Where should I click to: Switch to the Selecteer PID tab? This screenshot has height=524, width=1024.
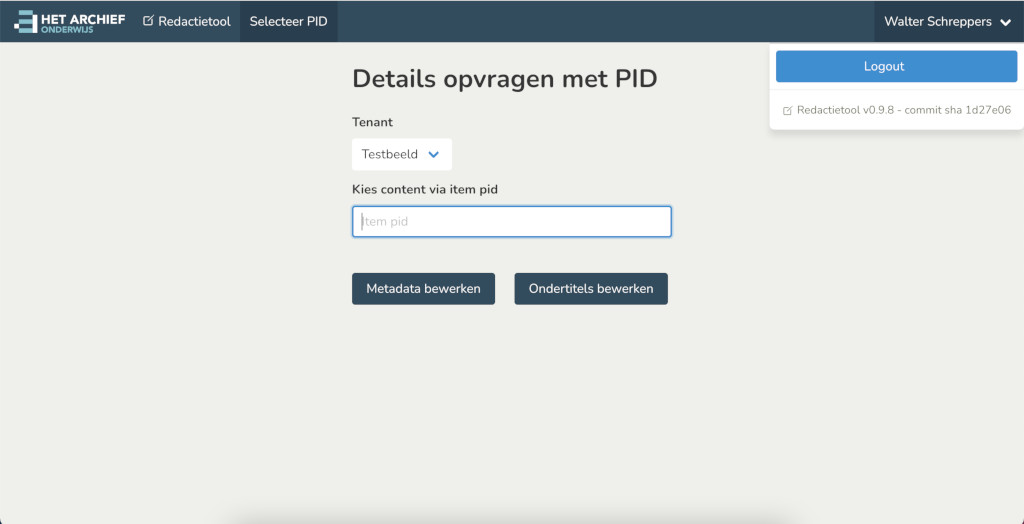click(289, 22)
